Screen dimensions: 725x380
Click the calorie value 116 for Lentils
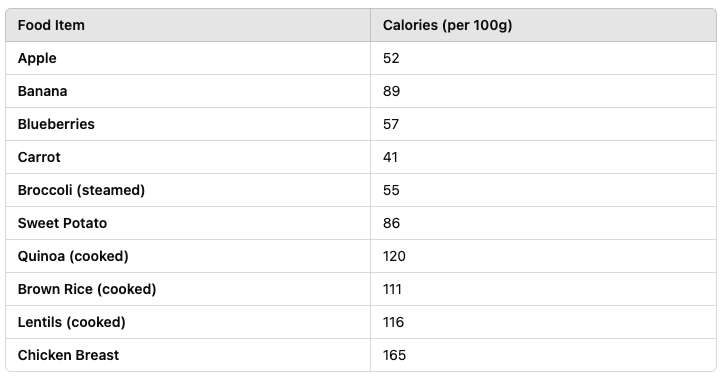(393, 322)
